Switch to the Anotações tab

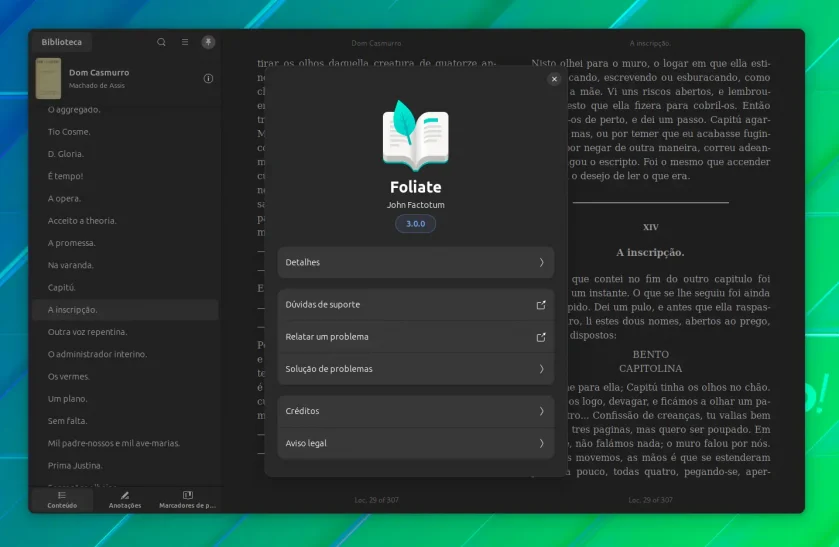(x=125, y=499)
